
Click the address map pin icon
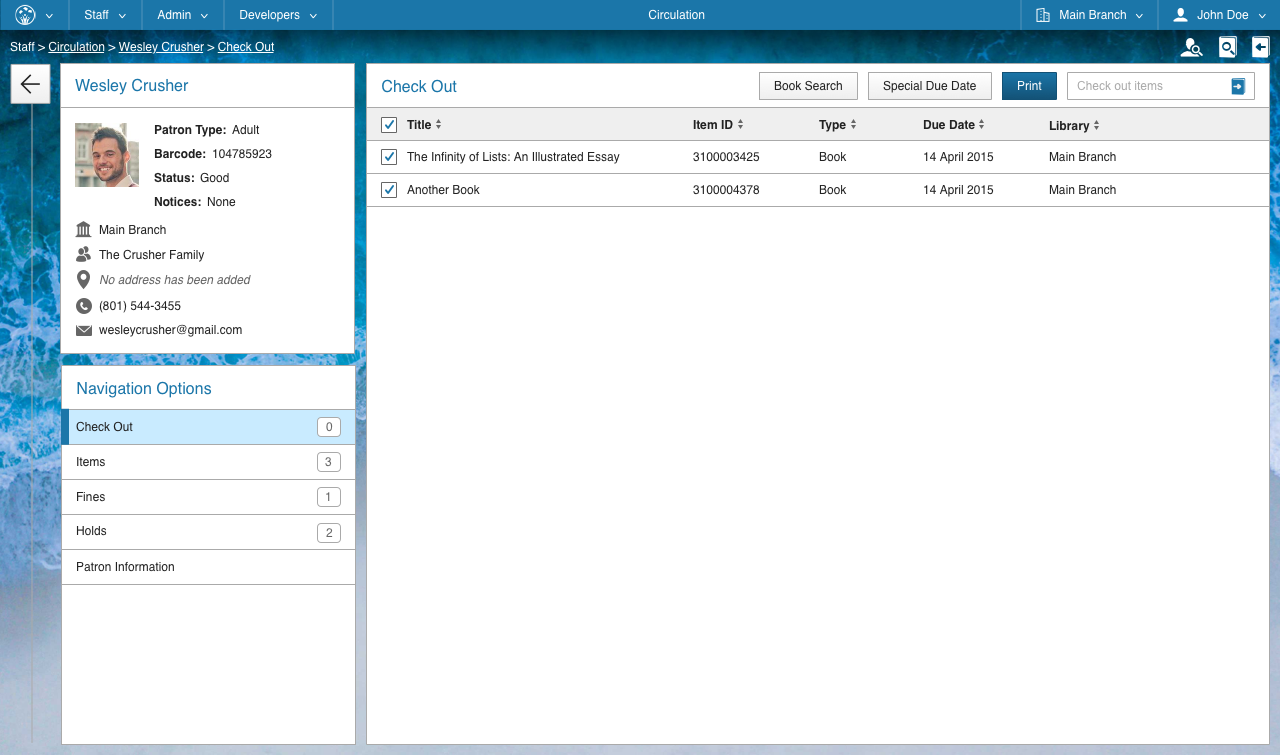click(x=83, y=279)
